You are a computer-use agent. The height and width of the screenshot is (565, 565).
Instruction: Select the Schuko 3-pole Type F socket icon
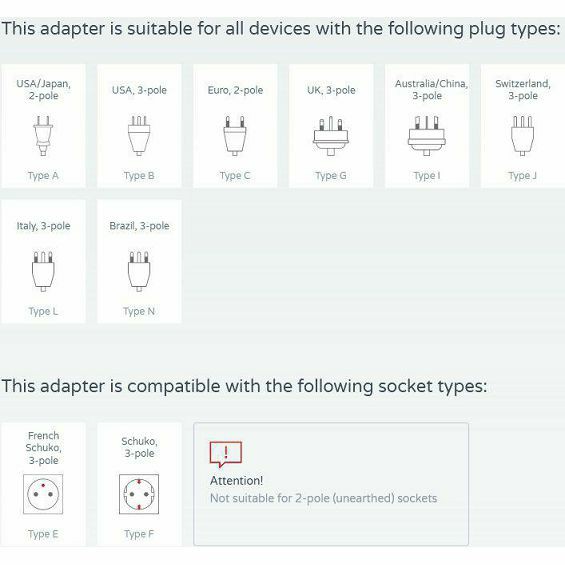coord(139,494)
